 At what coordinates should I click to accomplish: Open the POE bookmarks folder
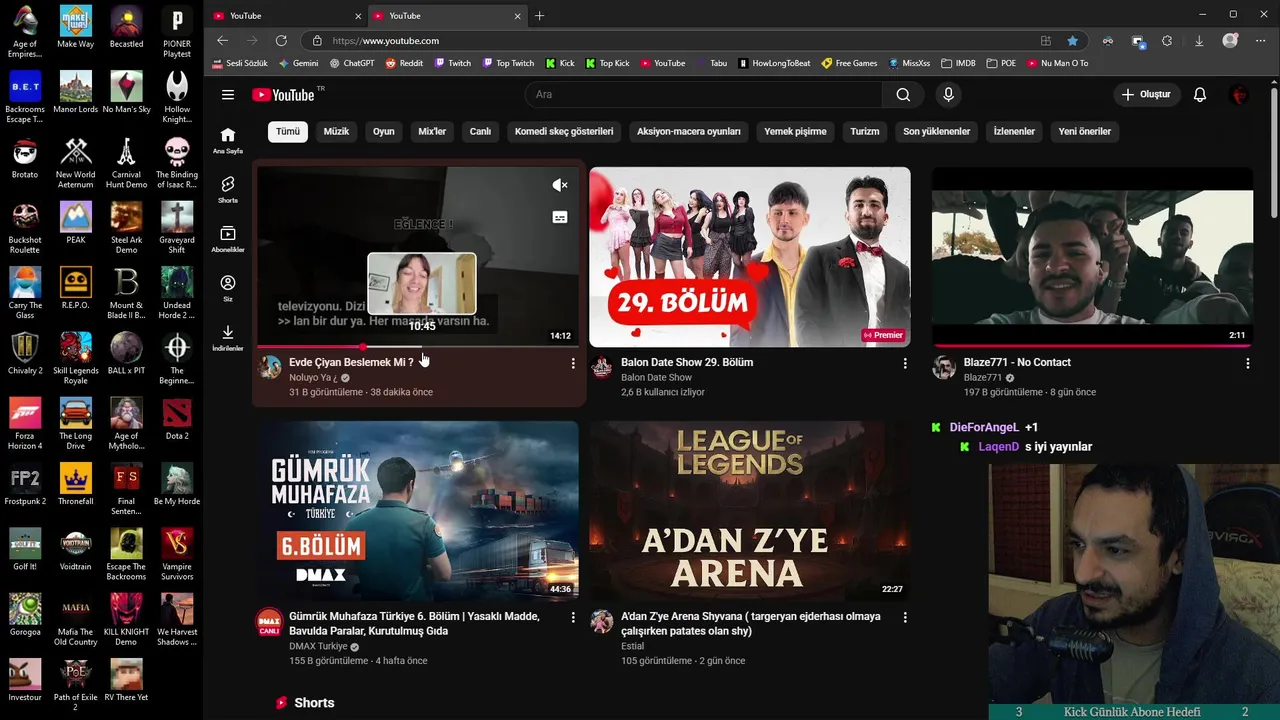tap(1001, 63)
